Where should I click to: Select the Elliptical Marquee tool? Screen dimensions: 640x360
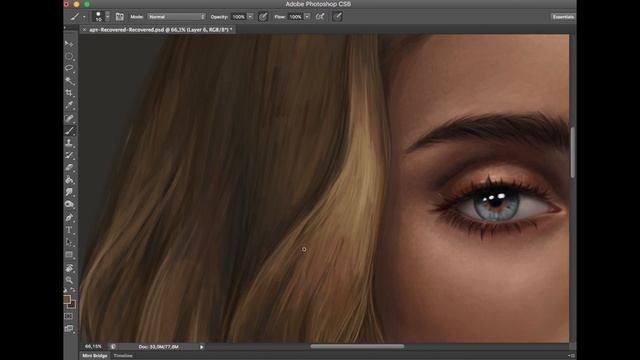pos(69,56)
